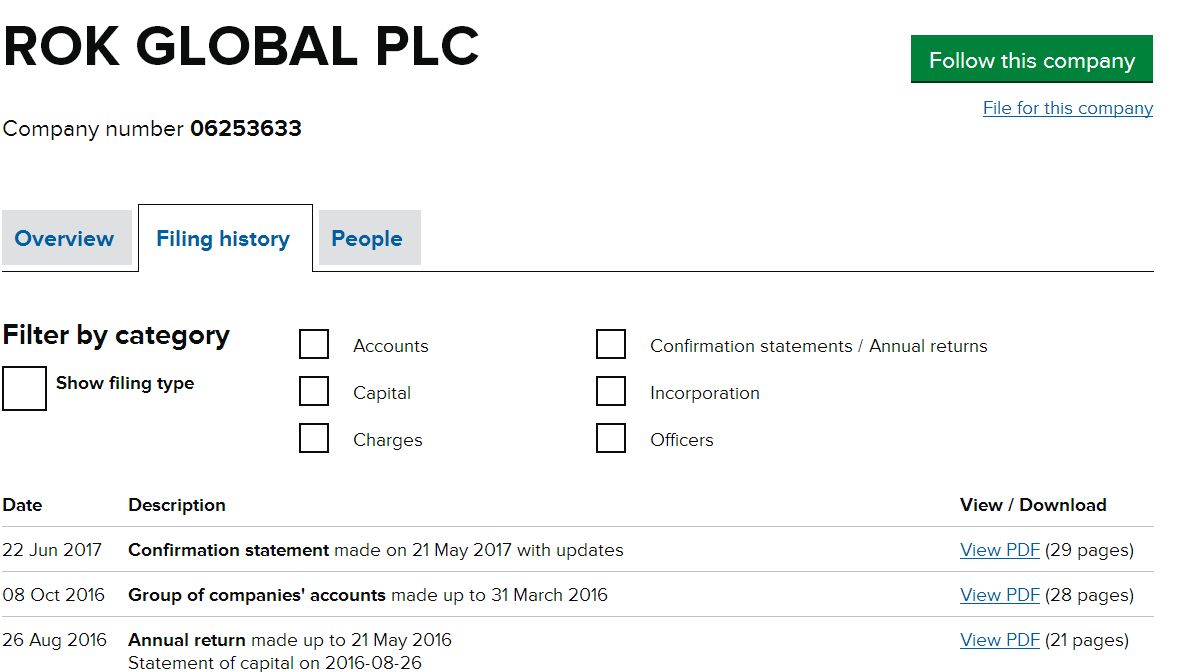1178x672 pixels.
Task: Open the 28-page group accounts PDF
Action: pyautogui.click(x=999, y=594)
